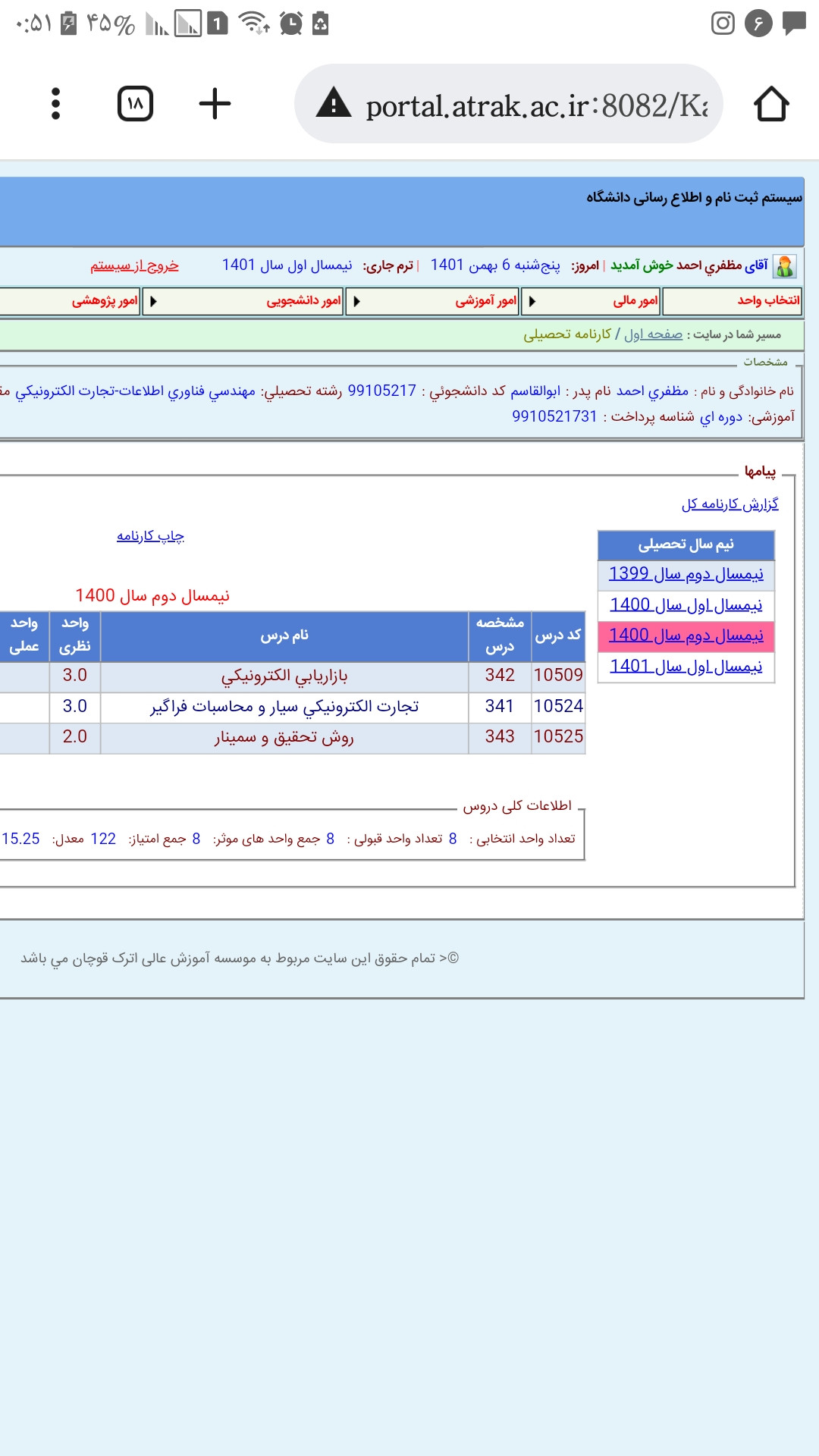Viewport: 819px width, 1456px height.
Task: Tap the Instagram notification icon in status bar
Action: tap(723, 24)
